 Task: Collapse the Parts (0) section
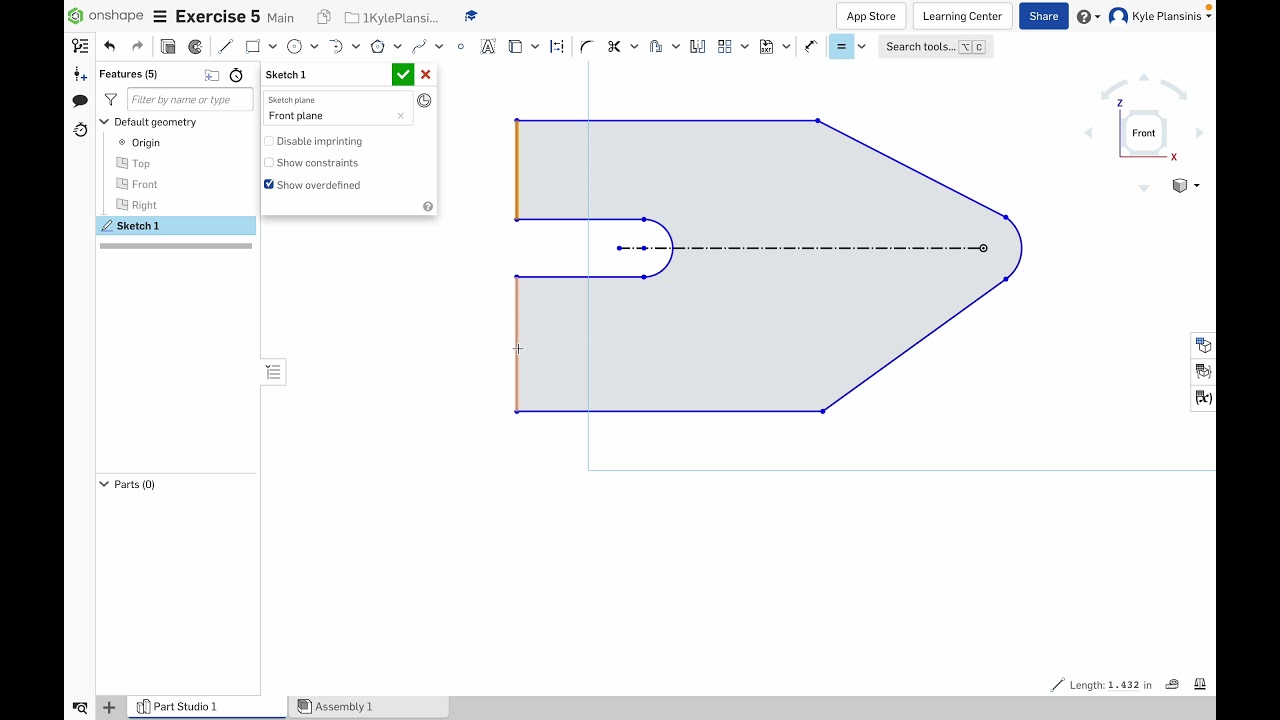104,485
